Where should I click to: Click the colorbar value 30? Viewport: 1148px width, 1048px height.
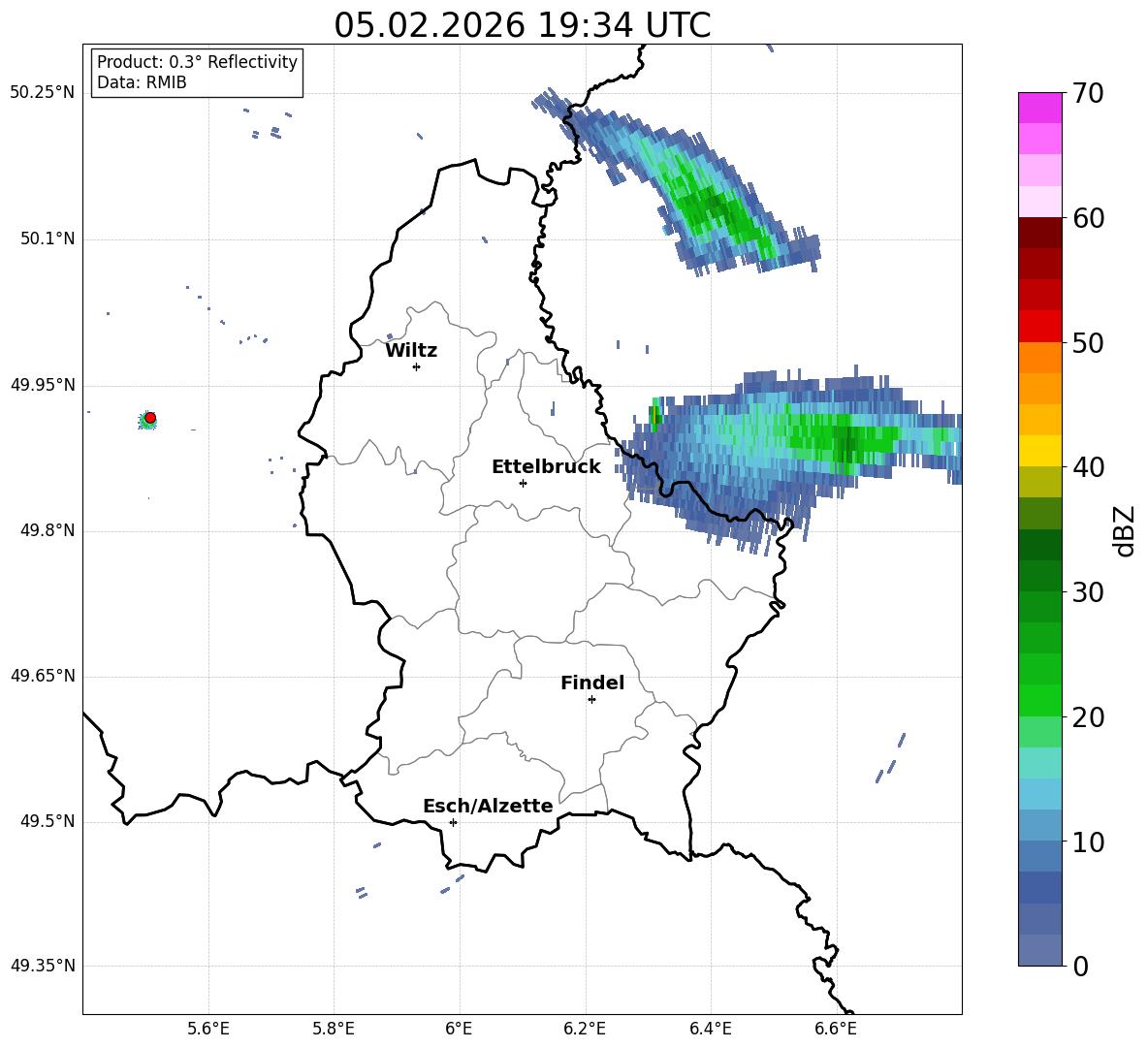1088,592
